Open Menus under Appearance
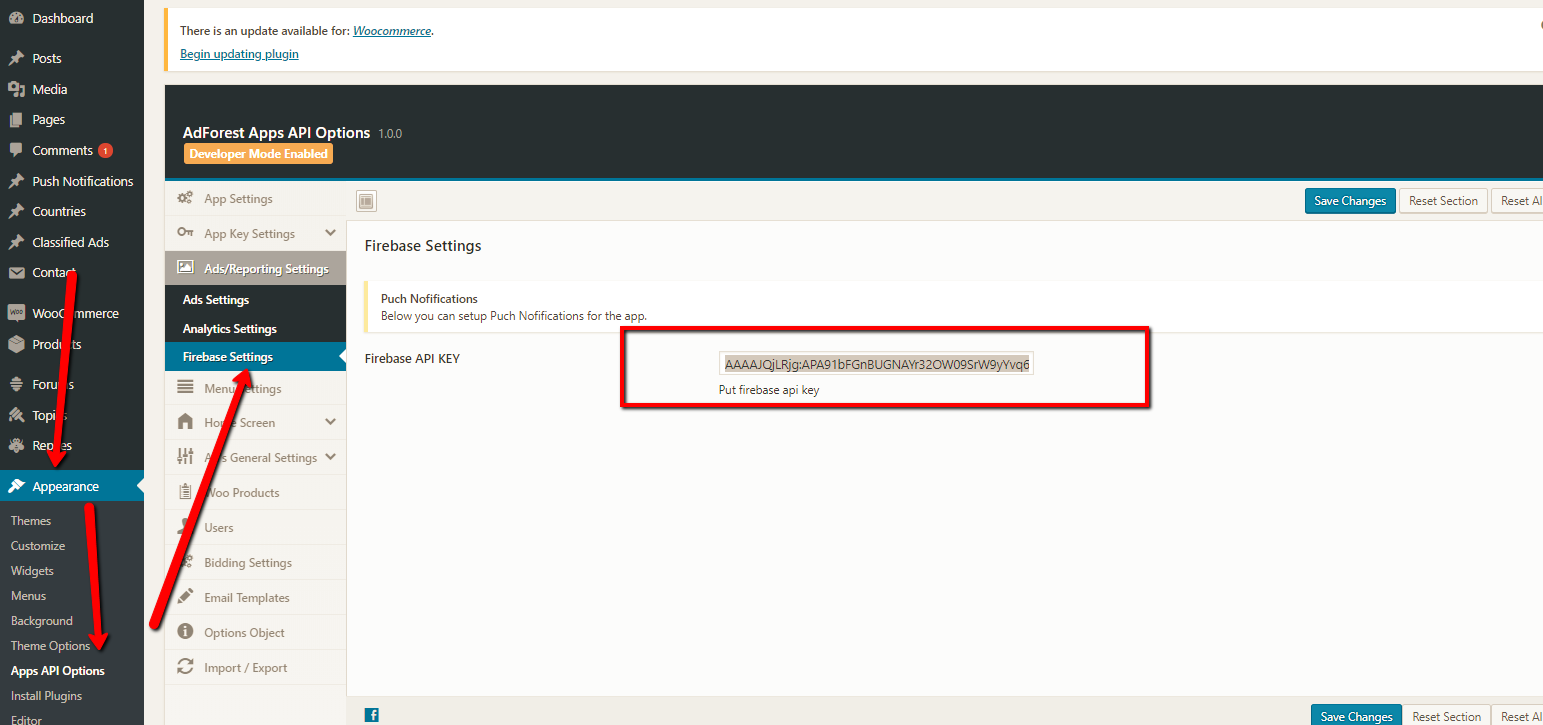Viewport: 1543px width, 725px height. click(29, 596)
